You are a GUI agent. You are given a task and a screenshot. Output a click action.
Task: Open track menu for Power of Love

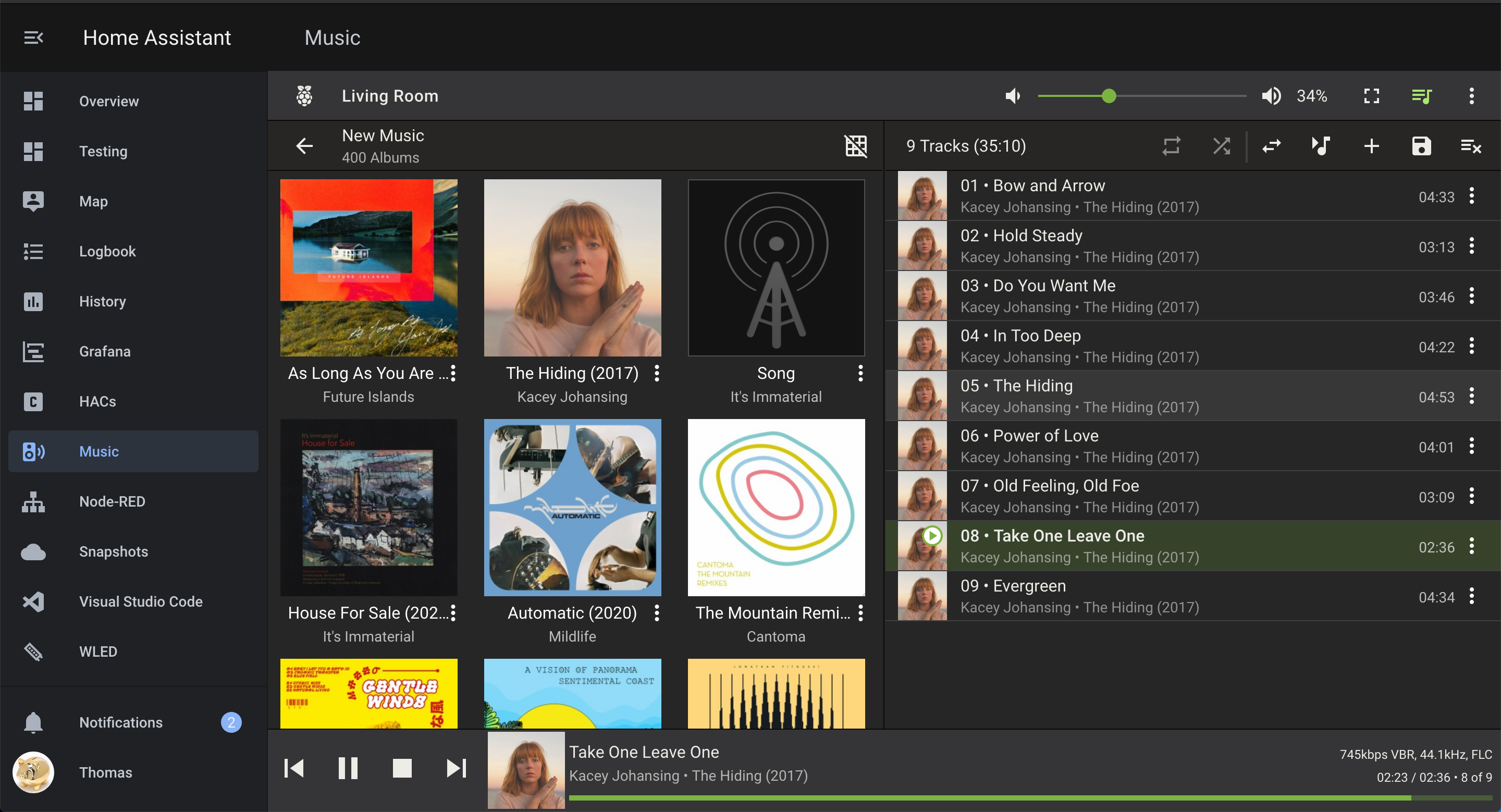point(1472,446)
